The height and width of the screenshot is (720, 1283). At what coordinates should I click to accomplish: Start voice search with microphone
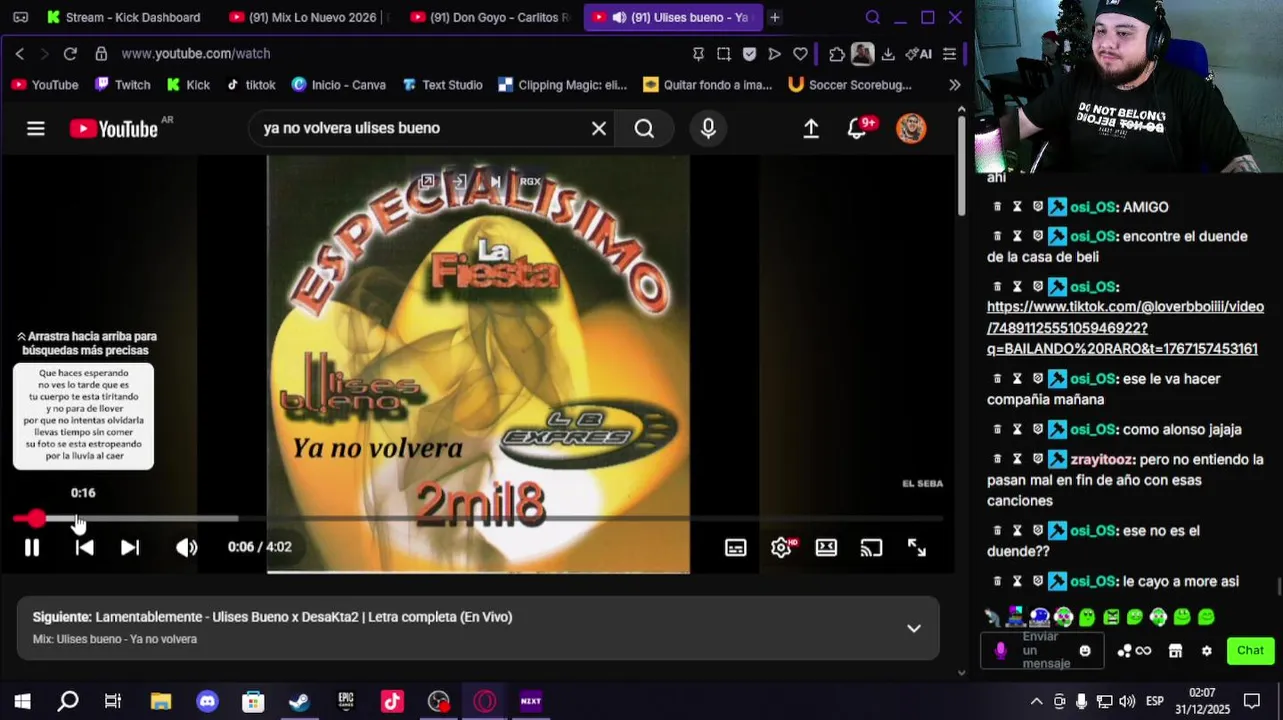pyautogui.click(x=708, y=128)
